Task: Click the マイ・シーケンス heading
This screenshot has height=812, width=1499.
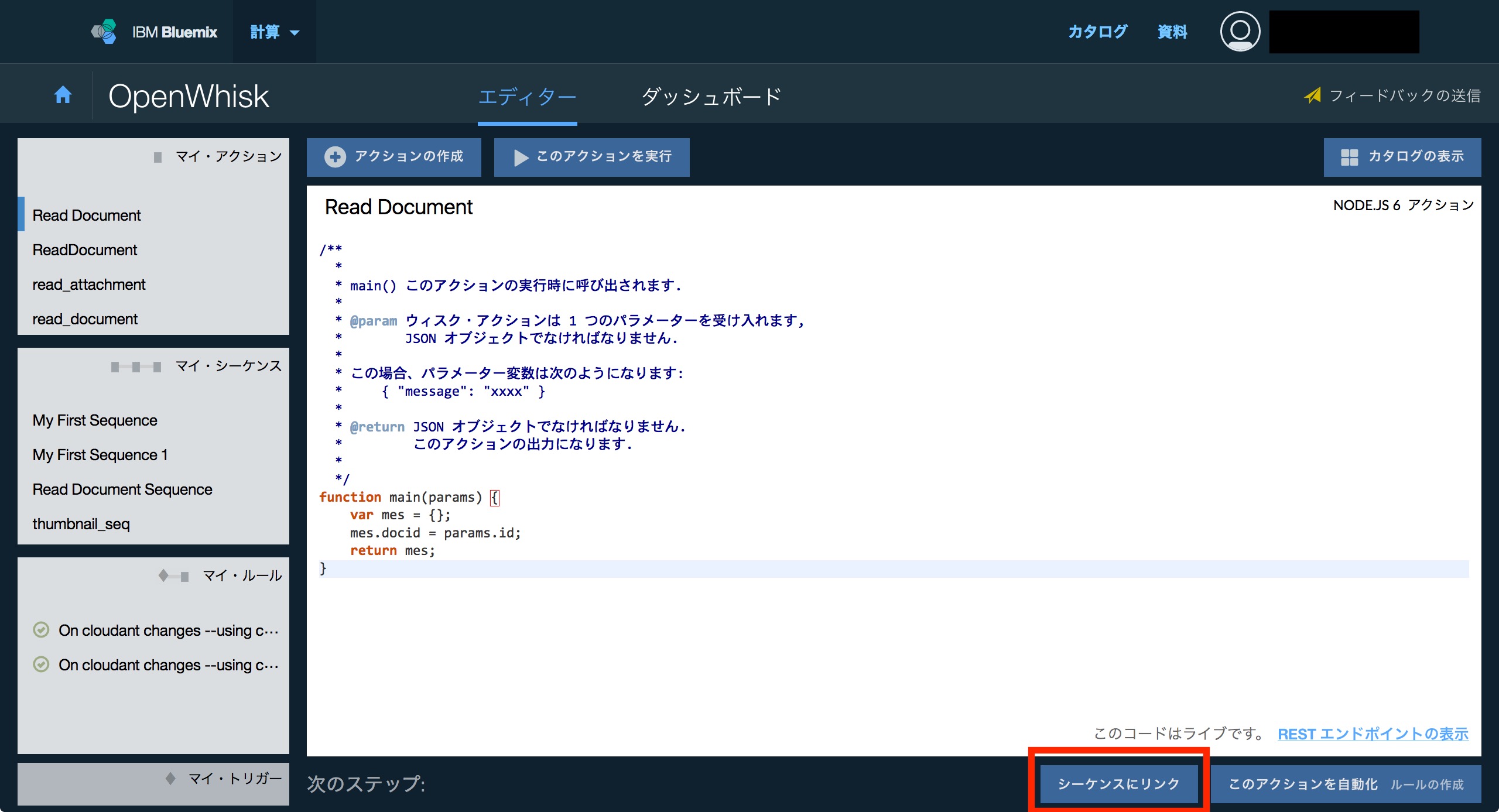Action: (229, 366)
